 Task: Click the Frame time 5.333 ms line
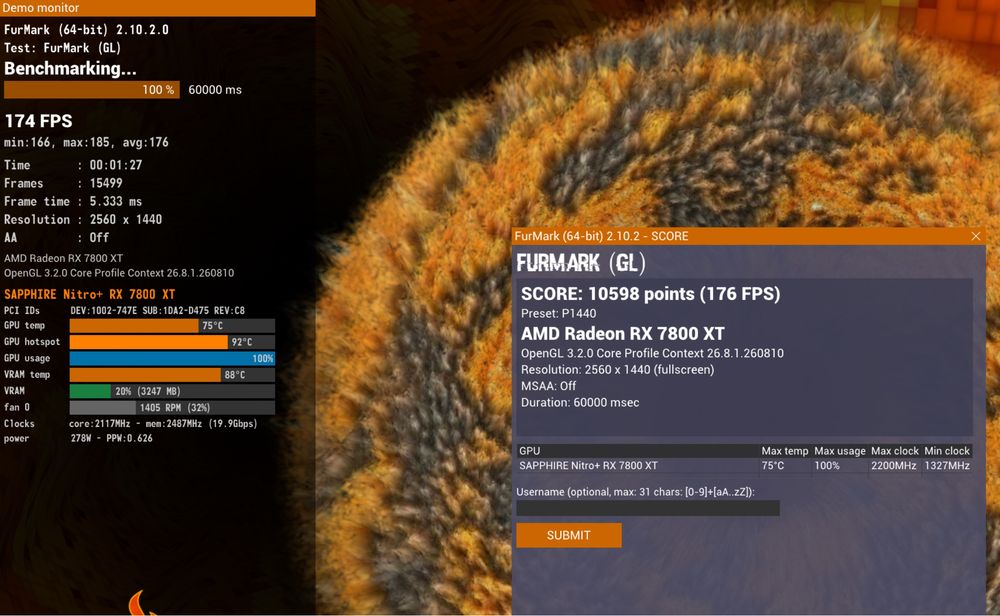click(x=73, y=202)
